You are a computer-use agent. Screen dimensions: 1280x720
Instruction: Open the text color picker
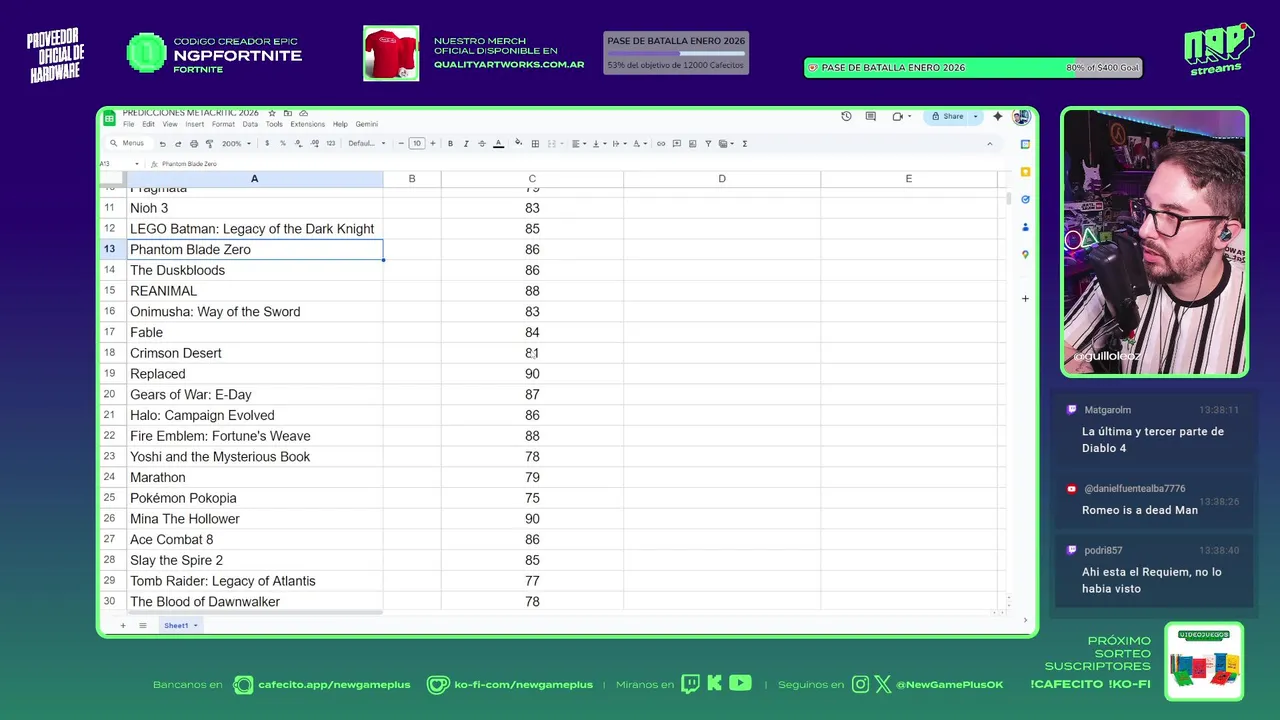pos(499,143)
